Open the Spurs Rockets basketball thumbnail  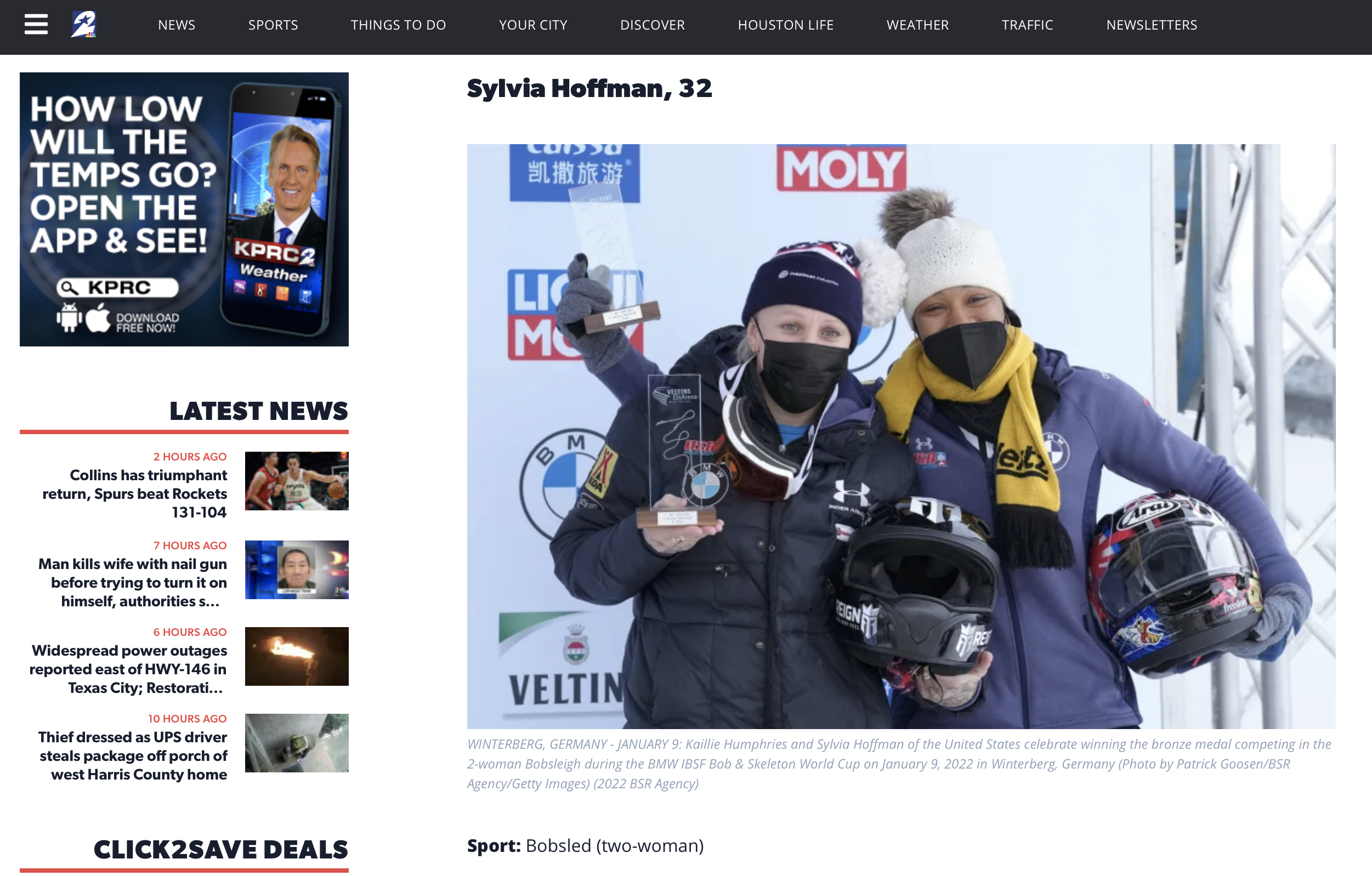click(296, 481)
